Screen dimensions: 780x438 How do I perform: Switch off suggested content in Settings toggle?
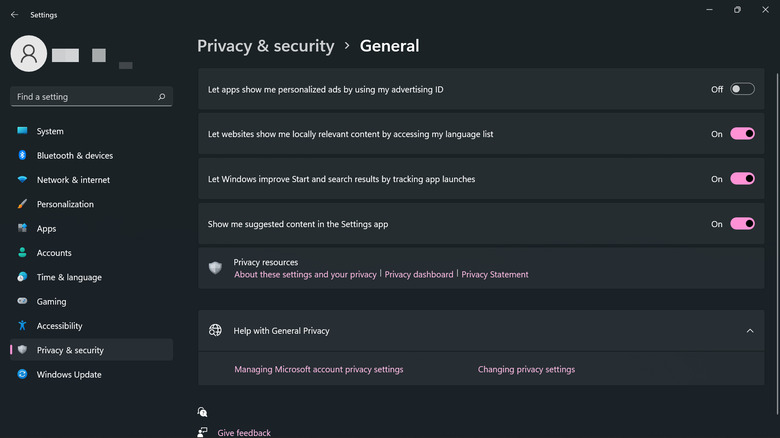742,224
